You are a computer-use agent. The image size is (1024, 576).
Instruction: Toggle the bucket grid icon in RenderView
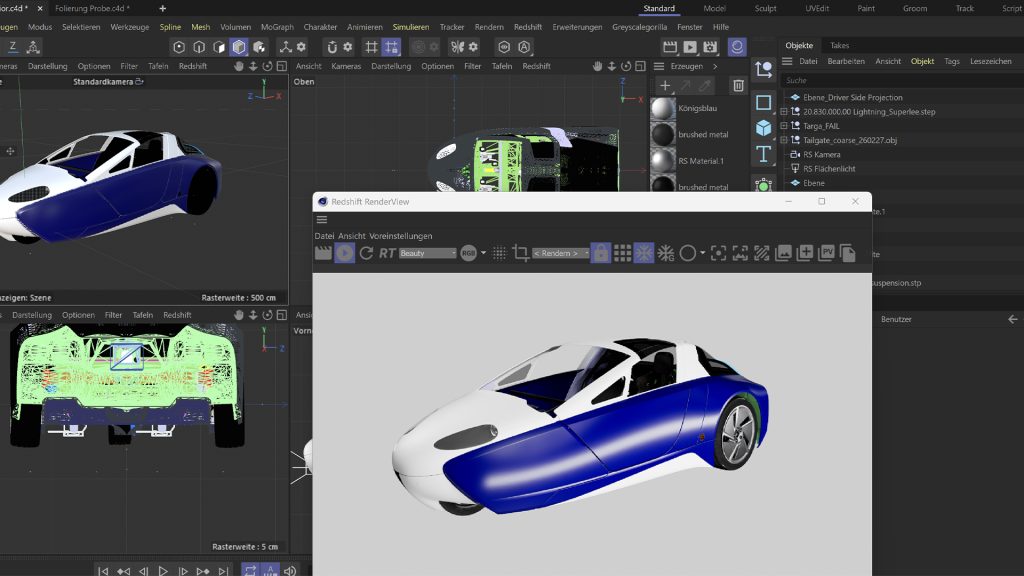[622, 253]
